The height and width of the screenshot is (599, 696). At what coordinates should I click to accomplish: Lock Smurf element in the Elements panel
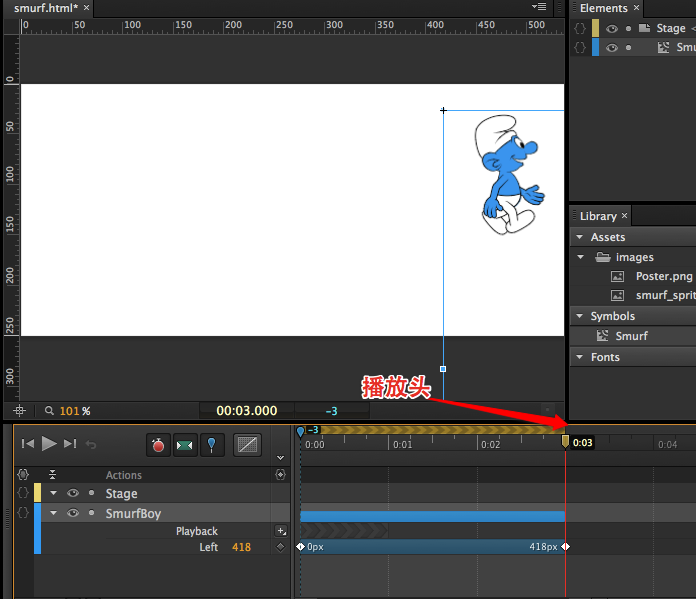(629, 48)
